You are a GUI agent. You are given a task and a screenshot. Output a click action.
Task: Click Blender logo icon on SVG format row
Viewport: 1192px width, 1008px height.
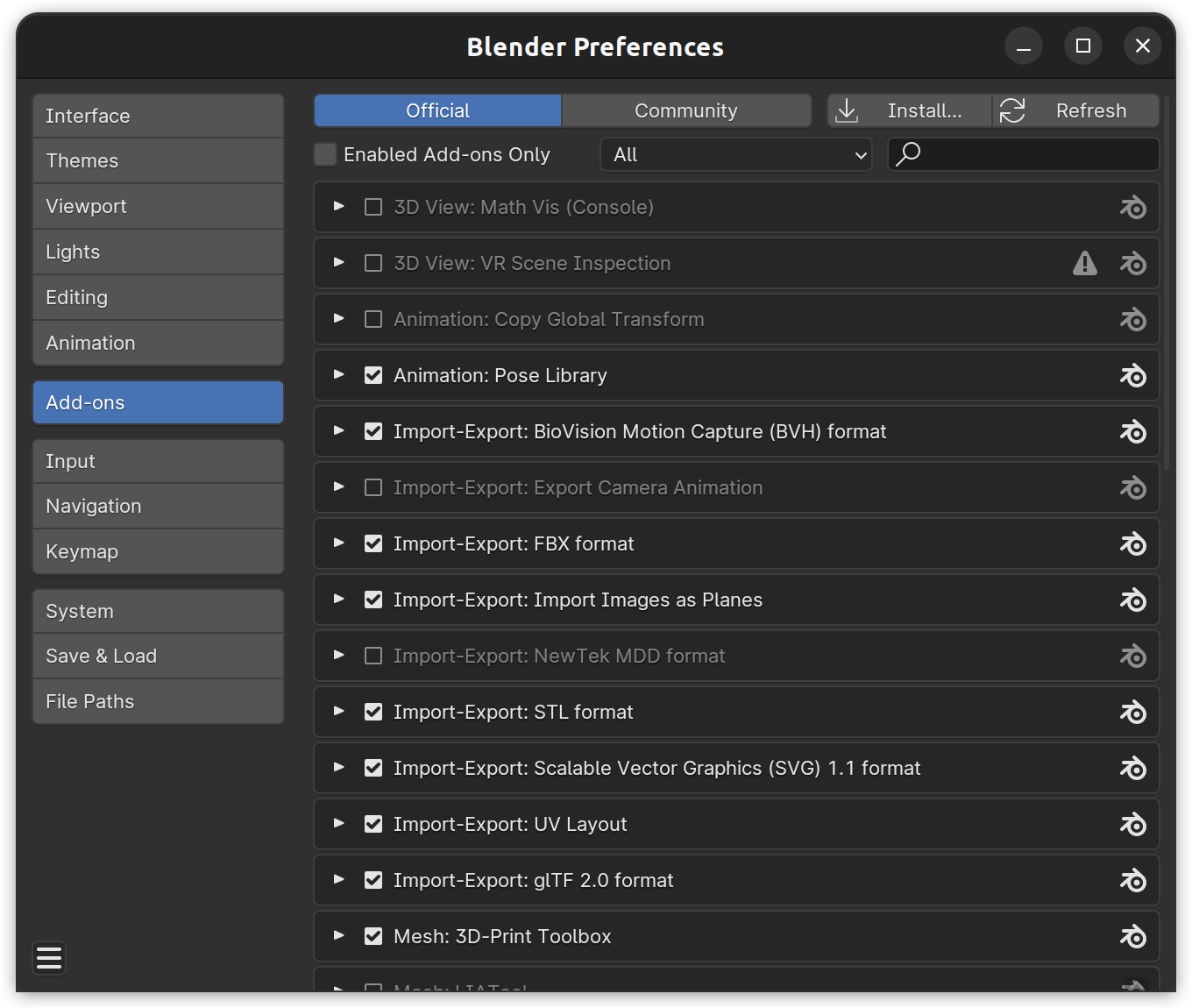pos(1132,769)
